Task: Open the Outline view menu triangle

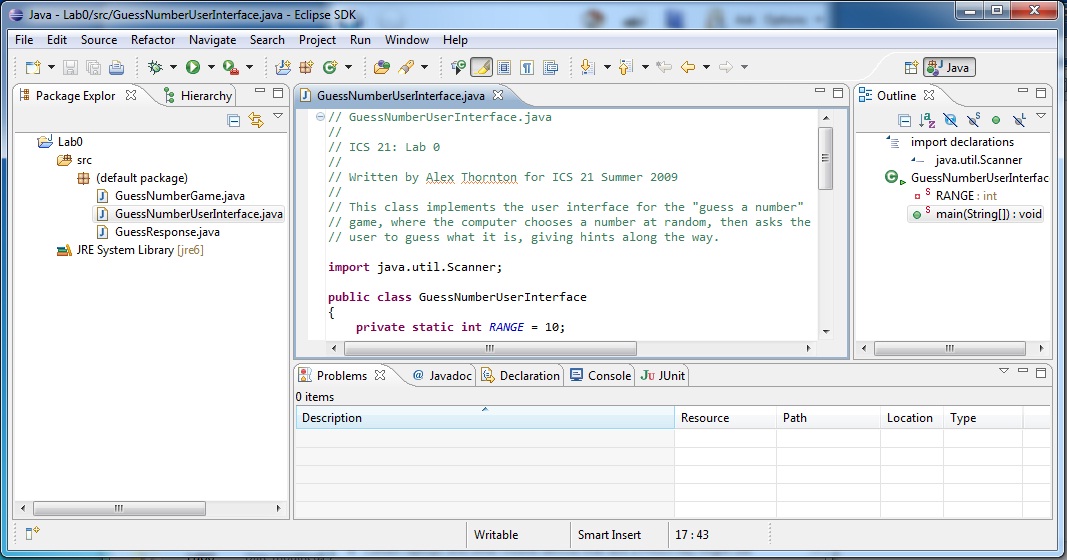Action: 1040,118
